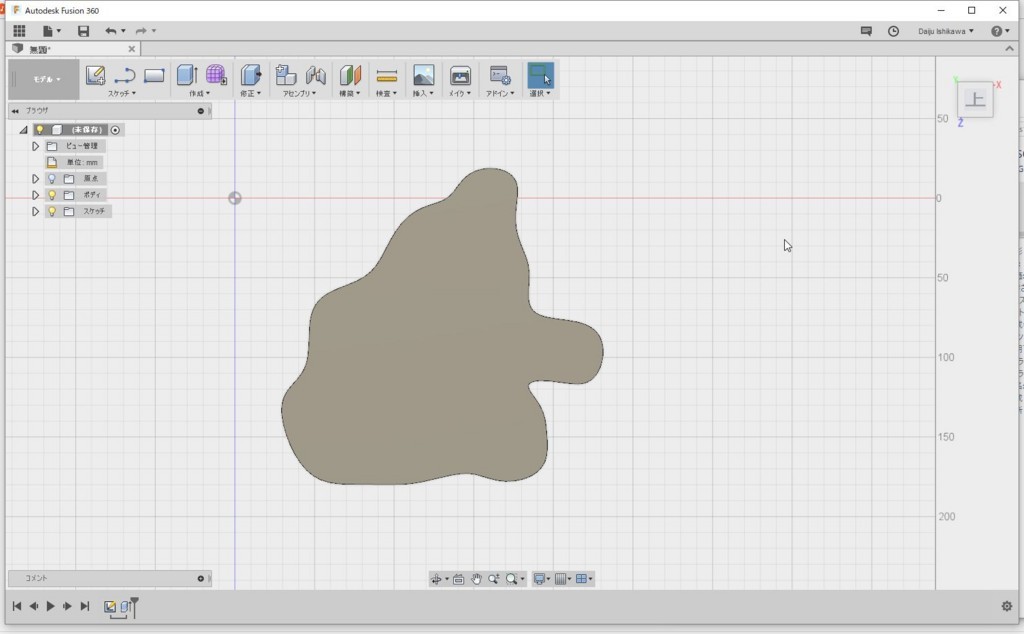Select the 単位: mm item
The height and width of the screenshot is (634, 1024).
click(82, 163)
